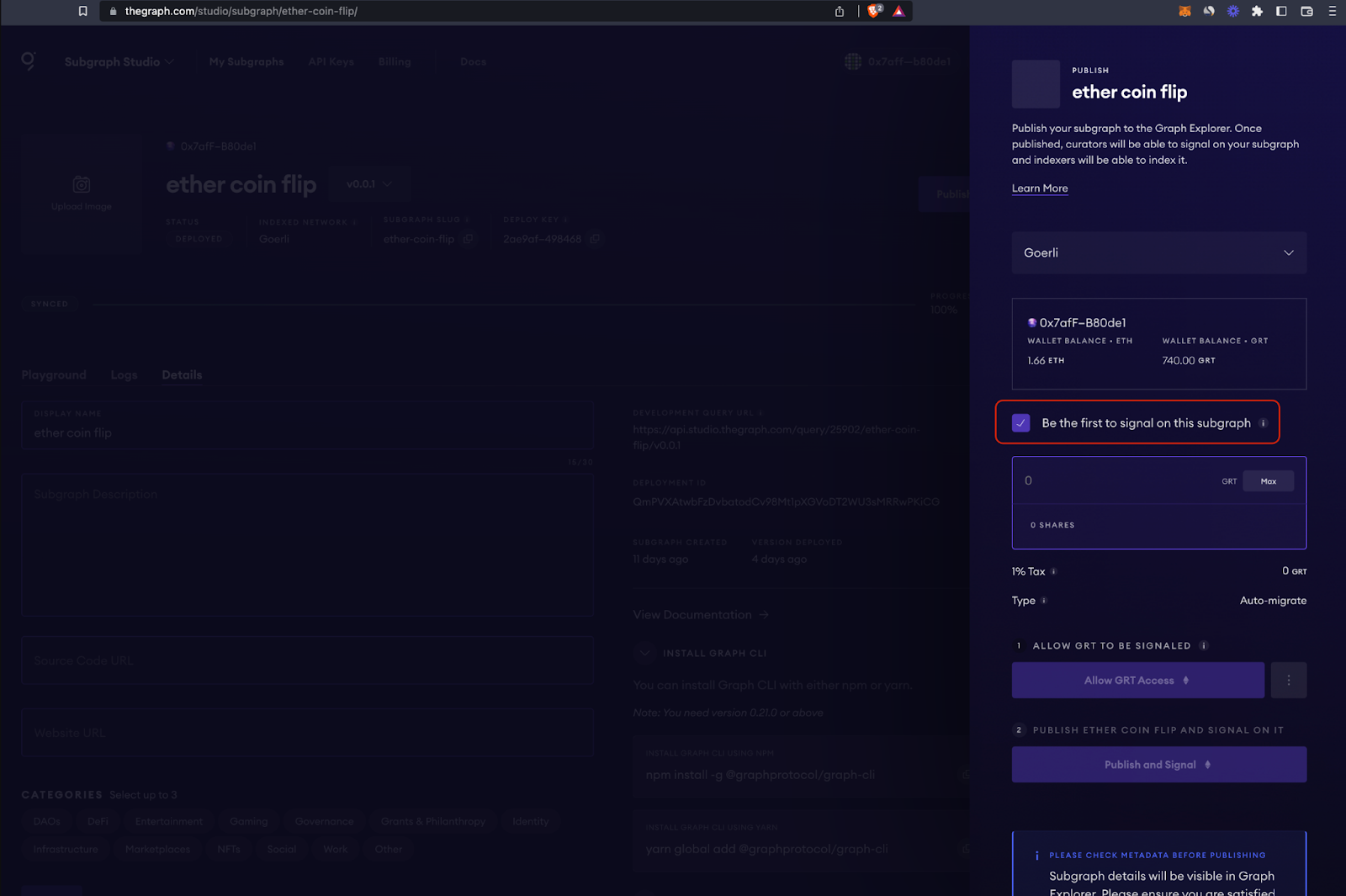
Task: Toggle the Gaming category
Action: (x=248, y=820)
